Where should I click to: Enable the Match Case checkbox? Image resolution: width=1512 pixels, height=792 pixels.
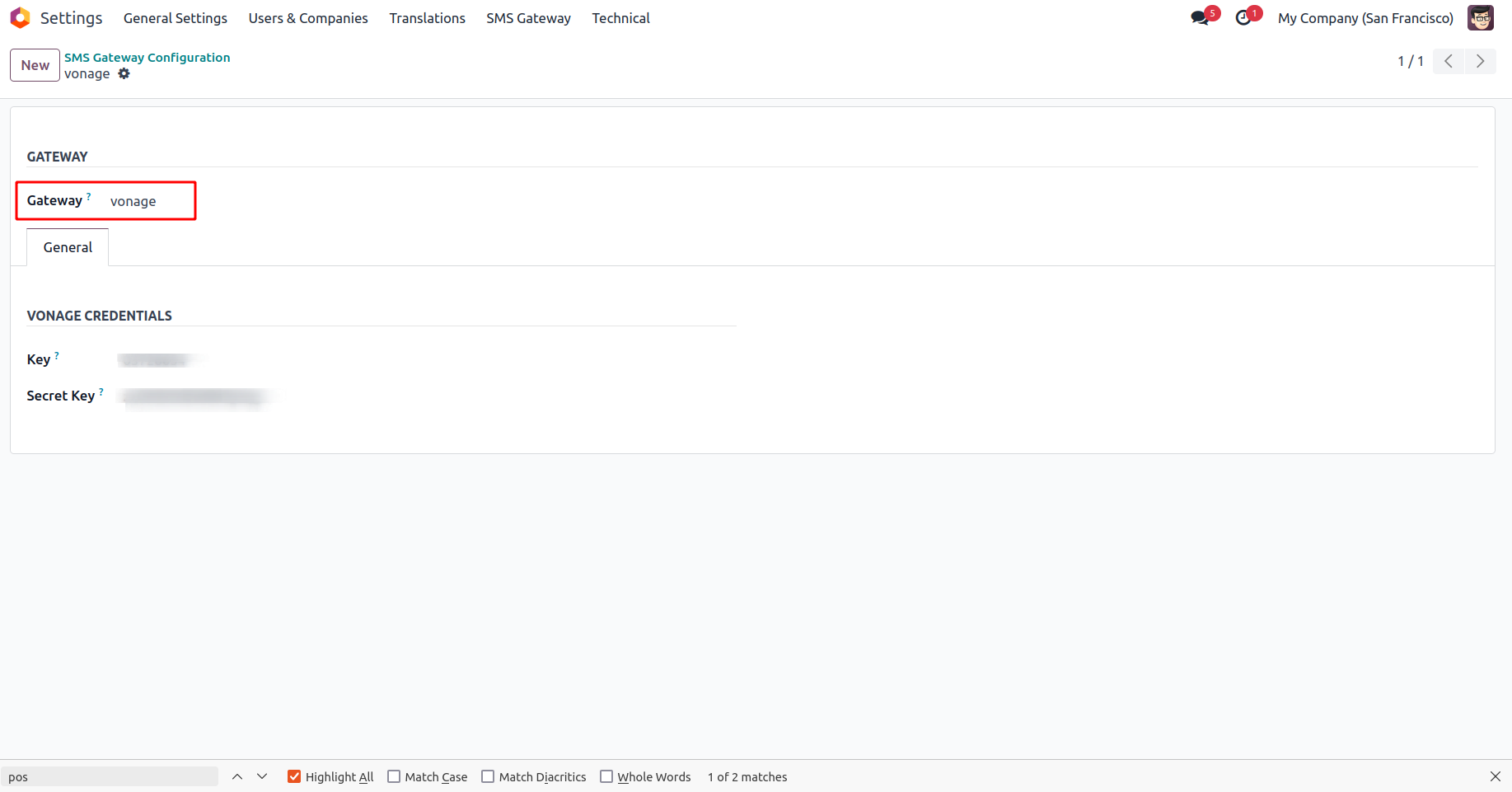pyautogui.click(x=394, y=776)
